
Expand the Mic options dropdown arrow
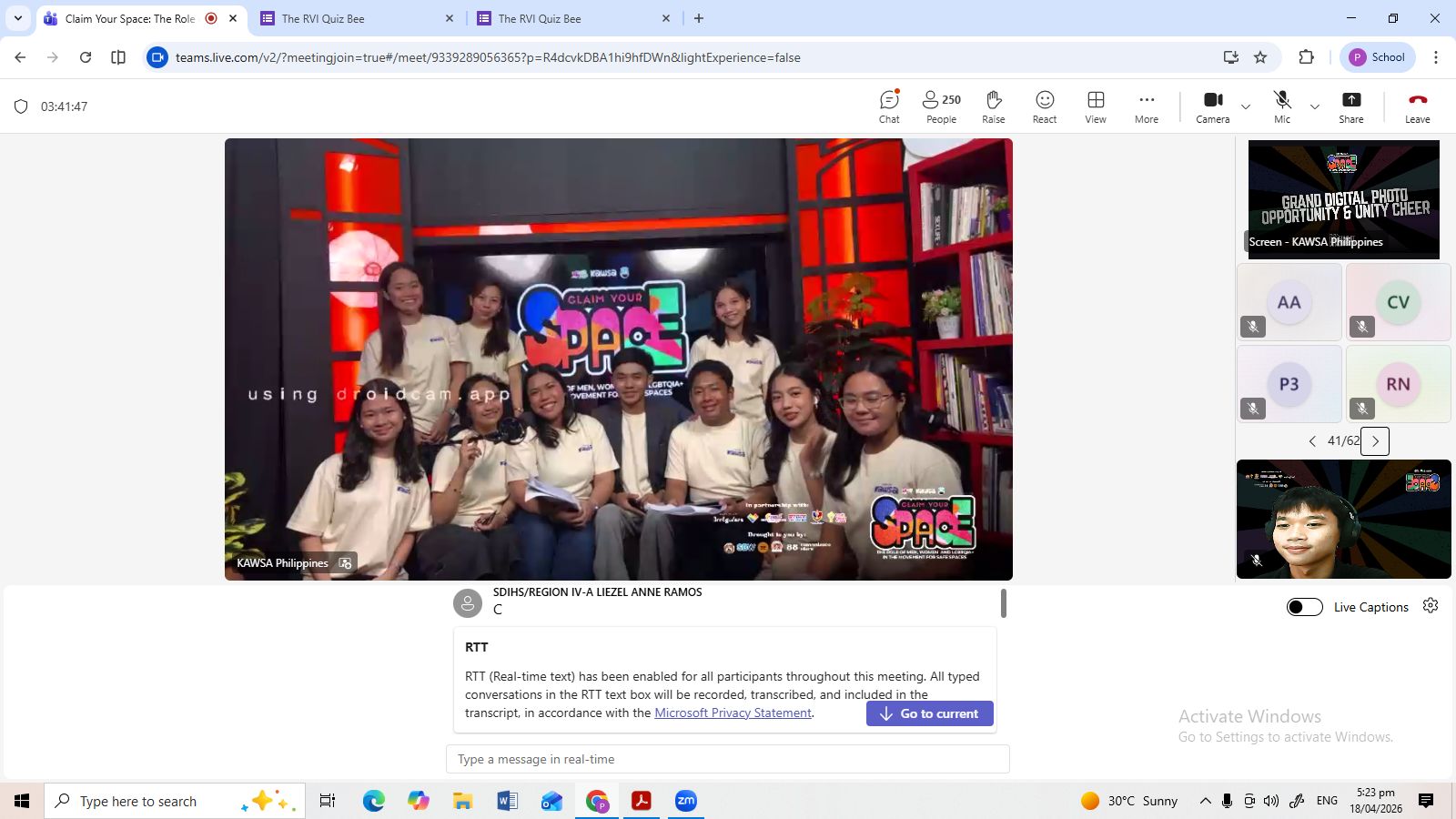click(1315, 106)
